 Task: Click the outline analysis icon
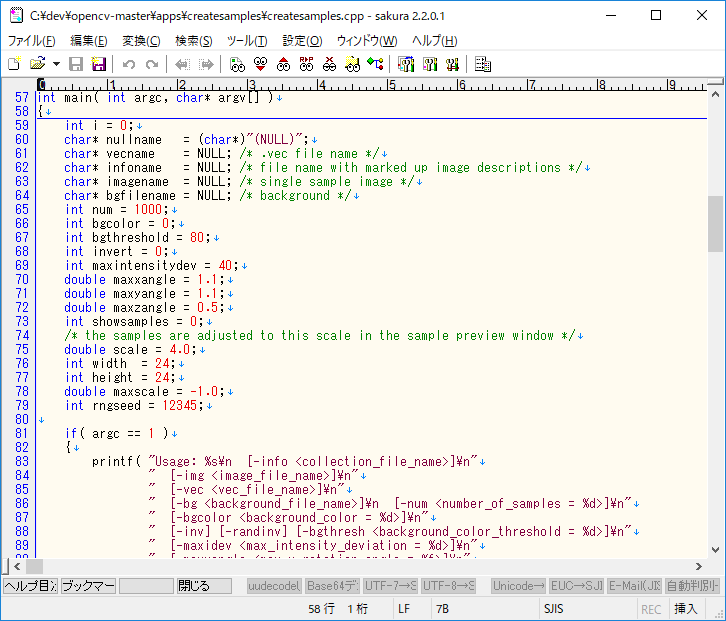(375, 64)
